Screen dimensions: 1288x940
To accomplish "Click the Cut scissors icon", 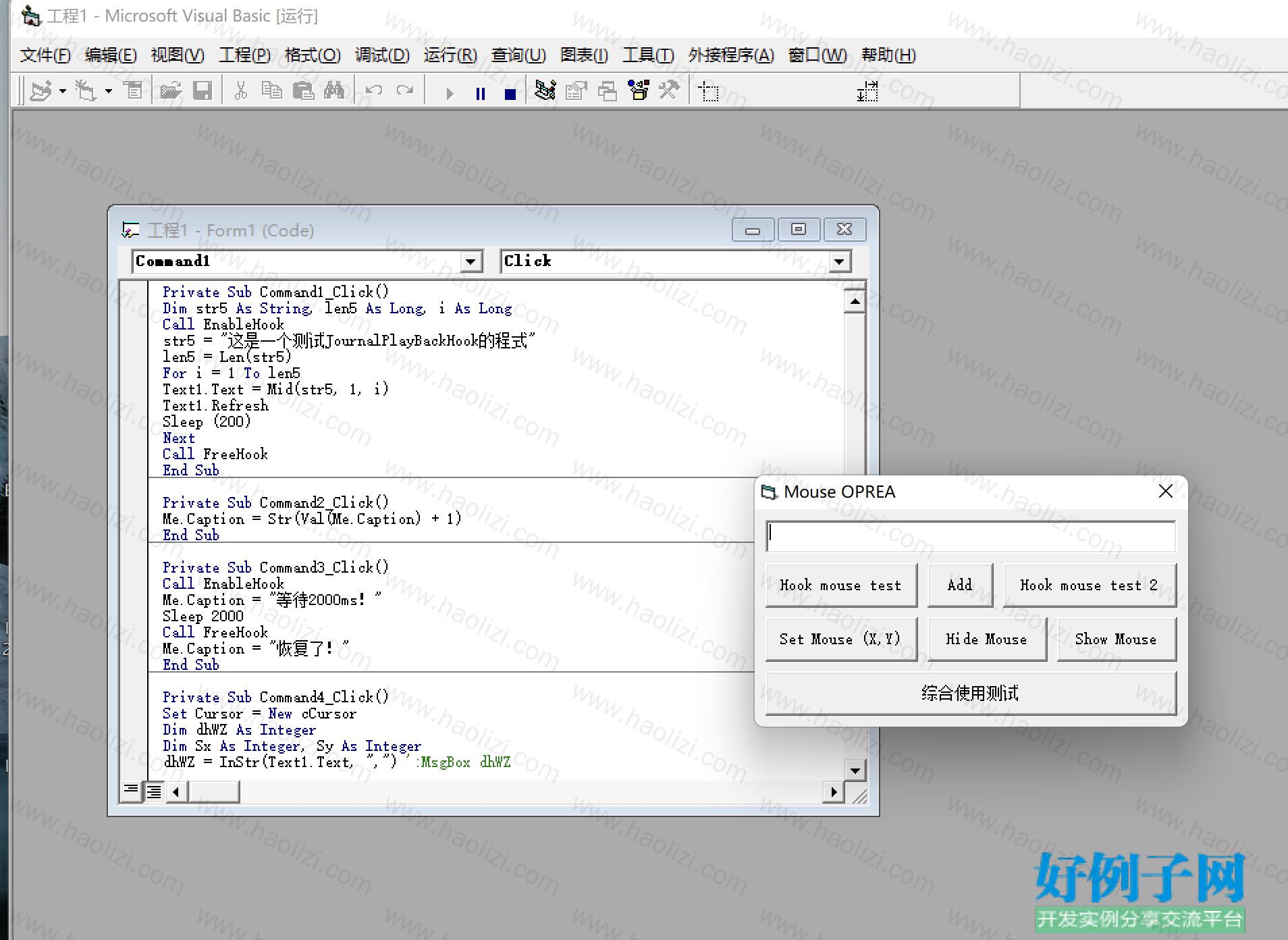I will (x=240, y=90).
